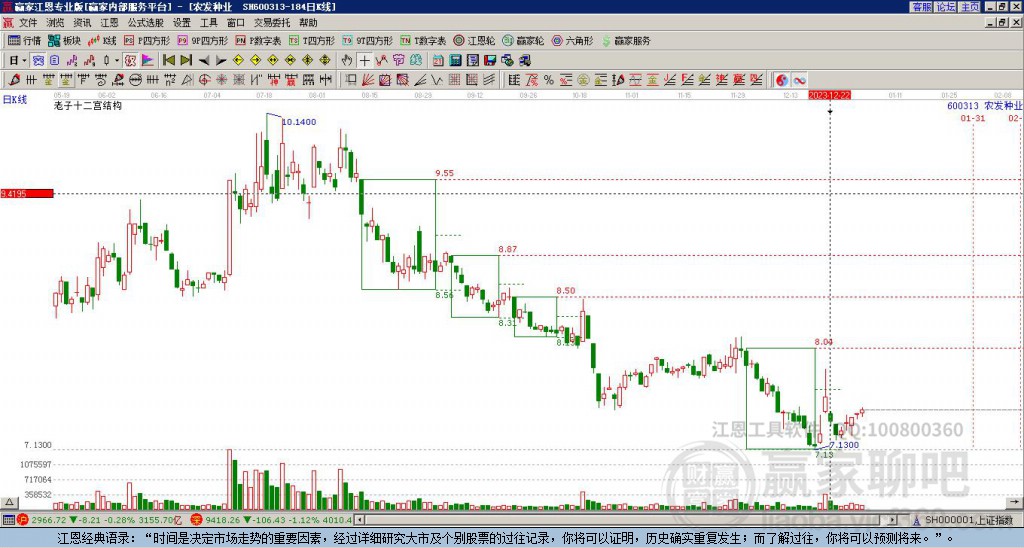Toggle the yin-yang symbol button
1024x548 pixels.
781,80
